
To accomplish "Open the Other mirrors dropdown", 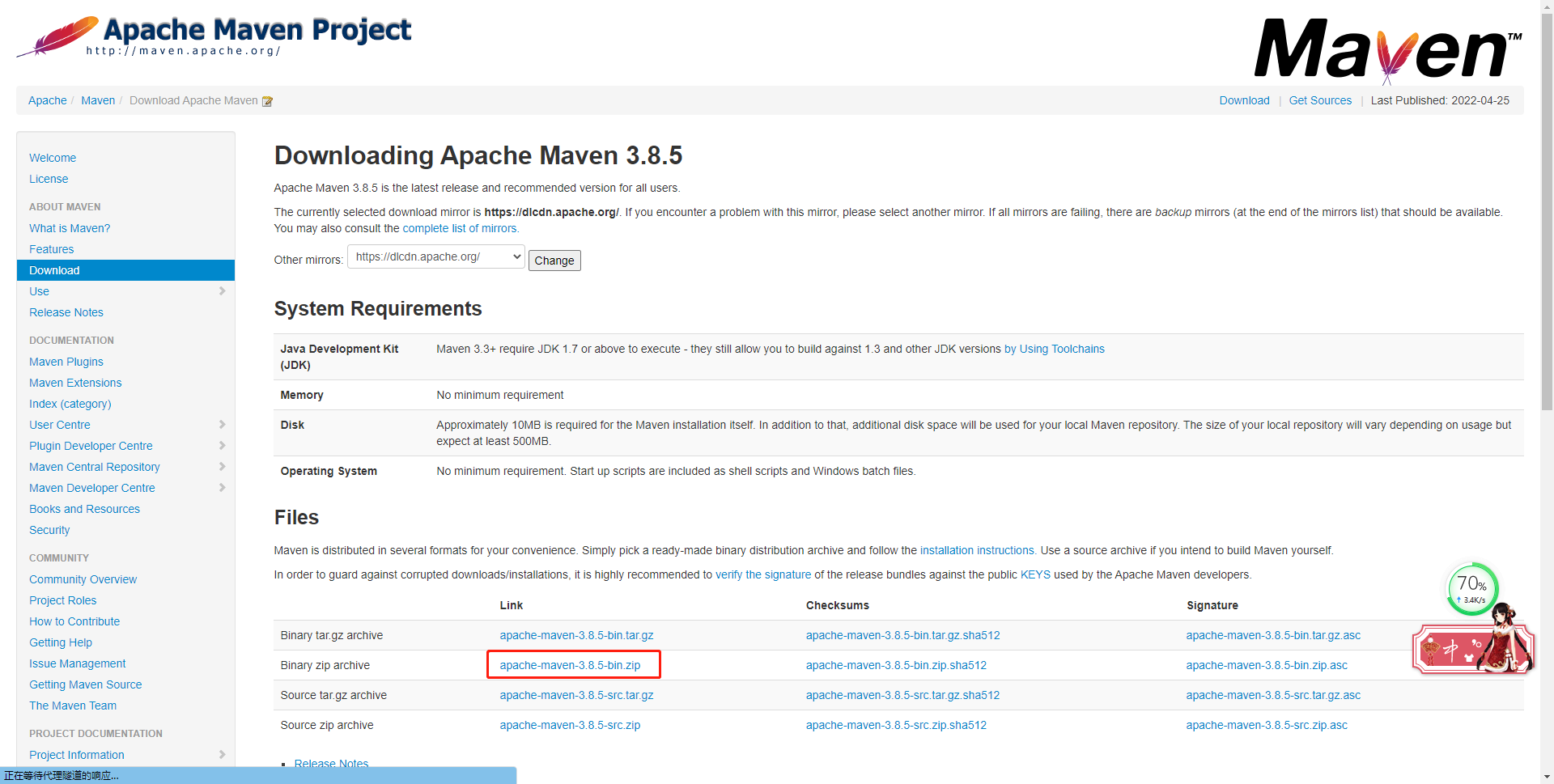I will point(436,257).
